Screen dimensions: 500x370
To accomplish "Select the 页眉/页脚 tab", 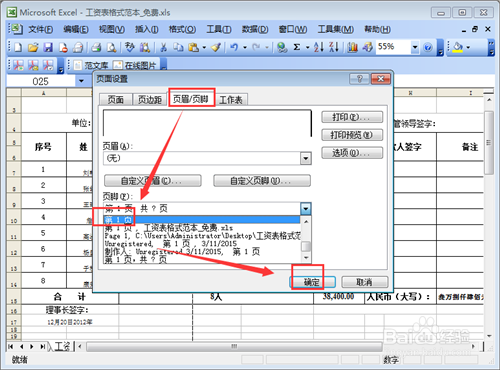I will [191, 98].
